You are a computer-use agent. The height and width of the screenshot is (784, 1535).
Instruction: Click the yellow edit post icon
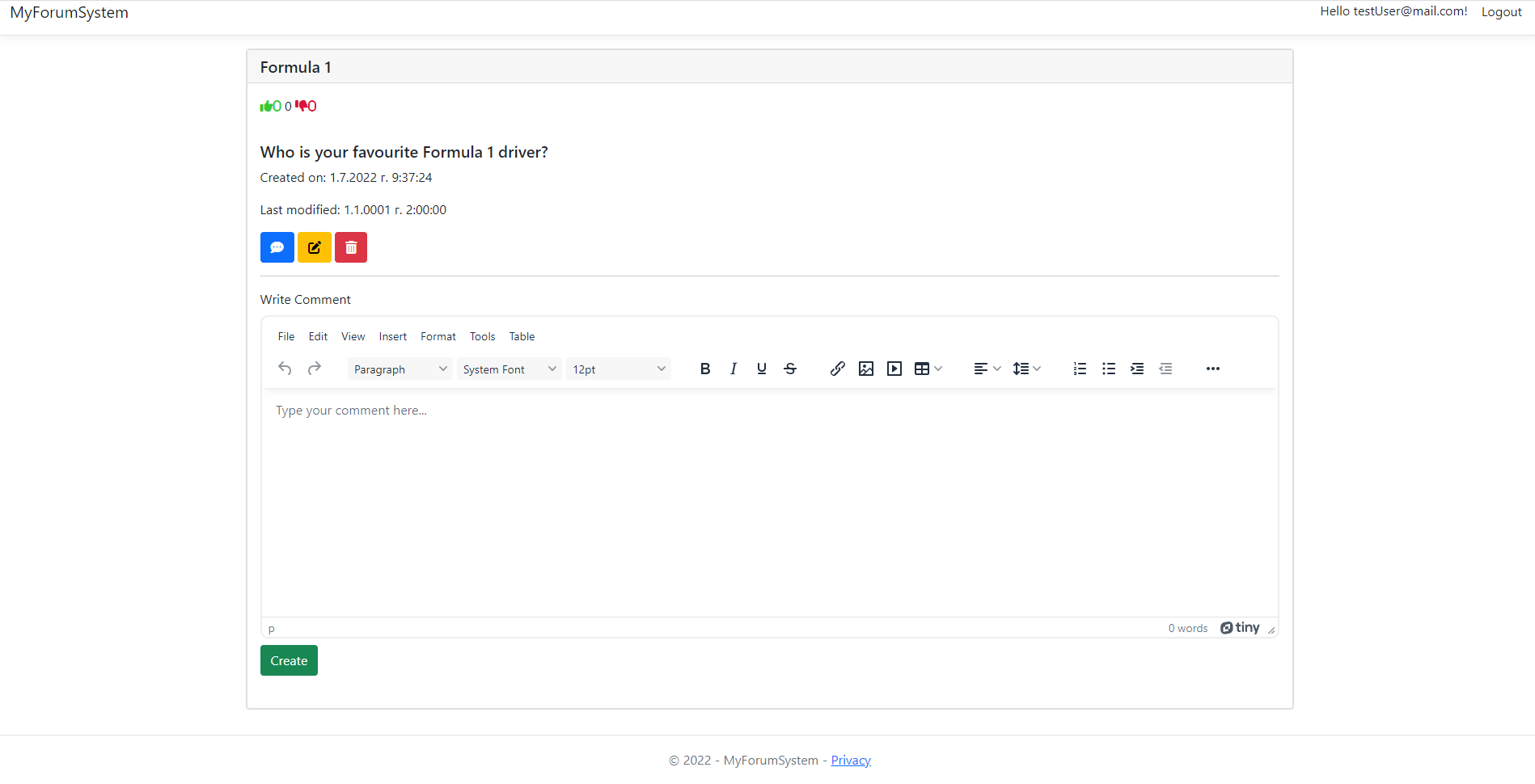point(314,247)
